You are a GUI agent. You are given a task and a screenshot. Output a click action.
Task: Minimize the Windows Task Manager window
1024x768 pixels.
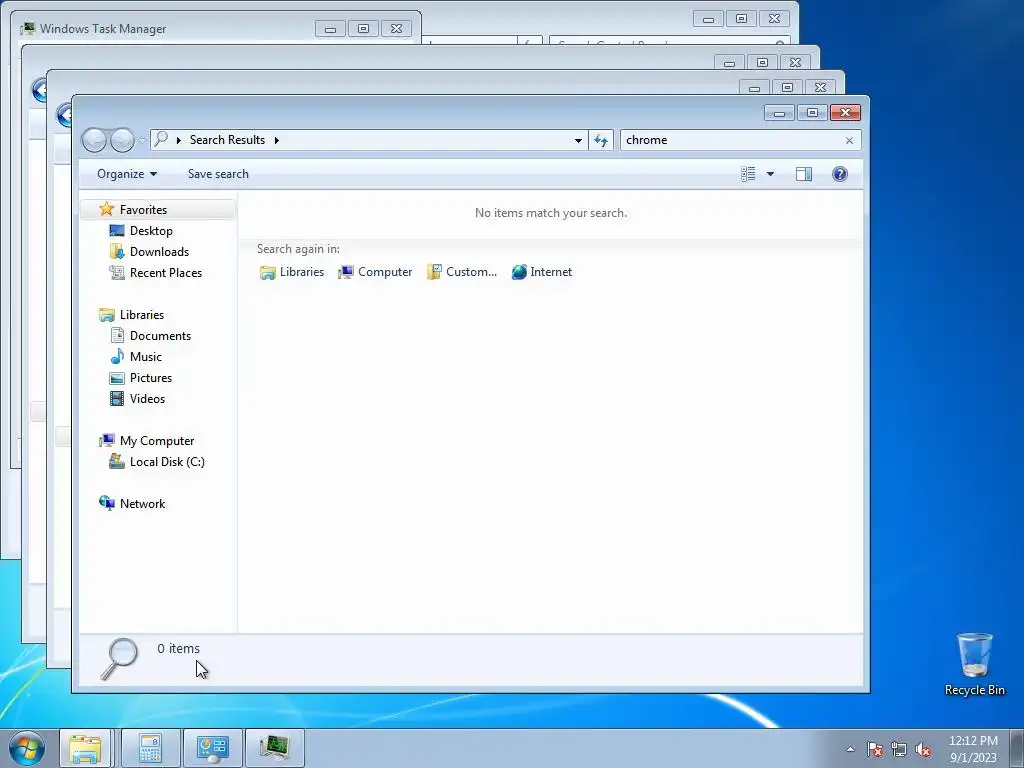point(330,29)
